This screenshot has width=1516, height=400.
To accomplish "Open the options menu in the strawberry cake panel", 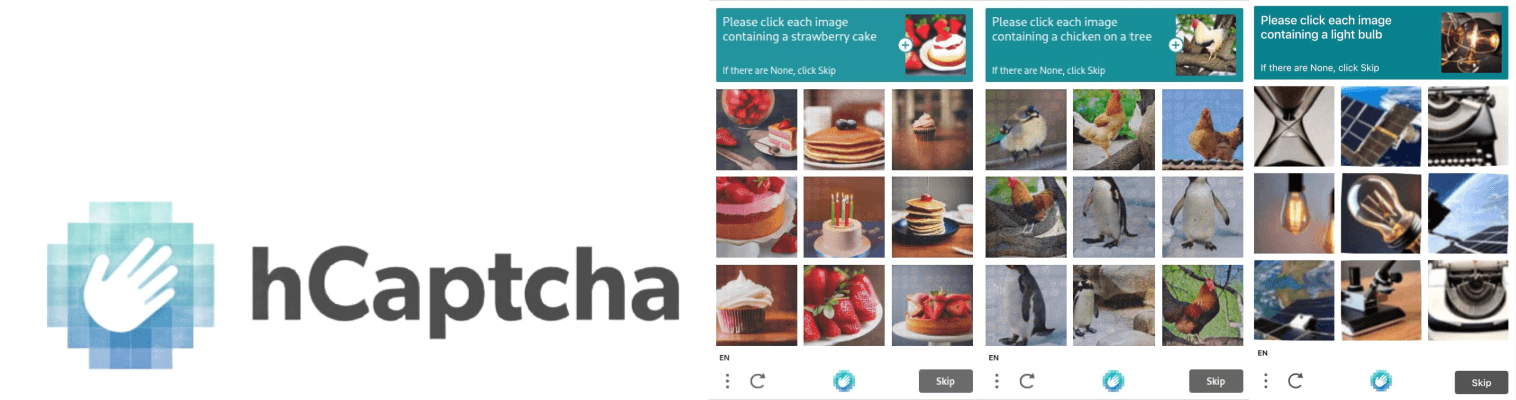I will coord(727,381).
